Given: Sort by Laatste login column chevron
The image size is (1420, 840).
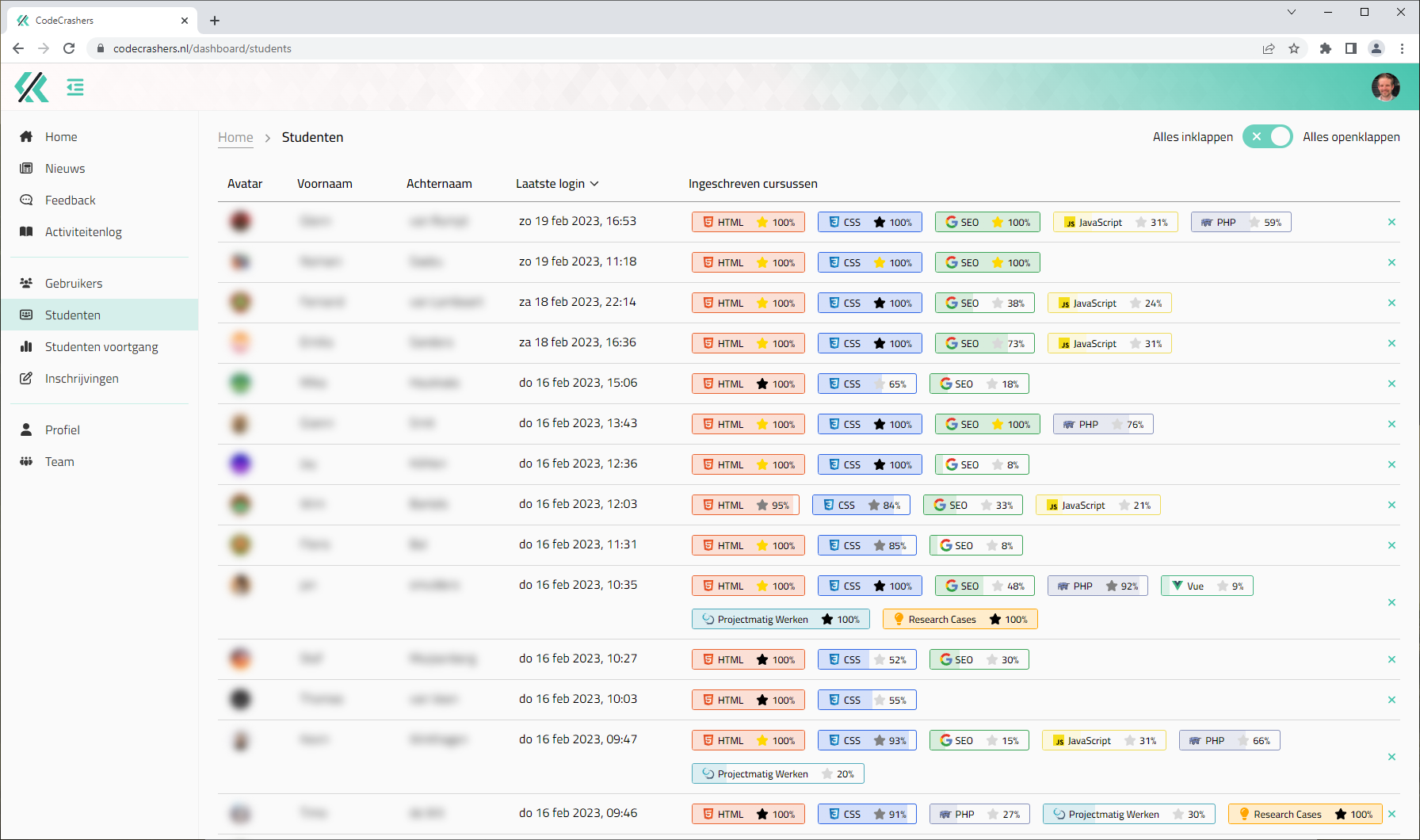Looking at the screenshot, I should (594, 184).
